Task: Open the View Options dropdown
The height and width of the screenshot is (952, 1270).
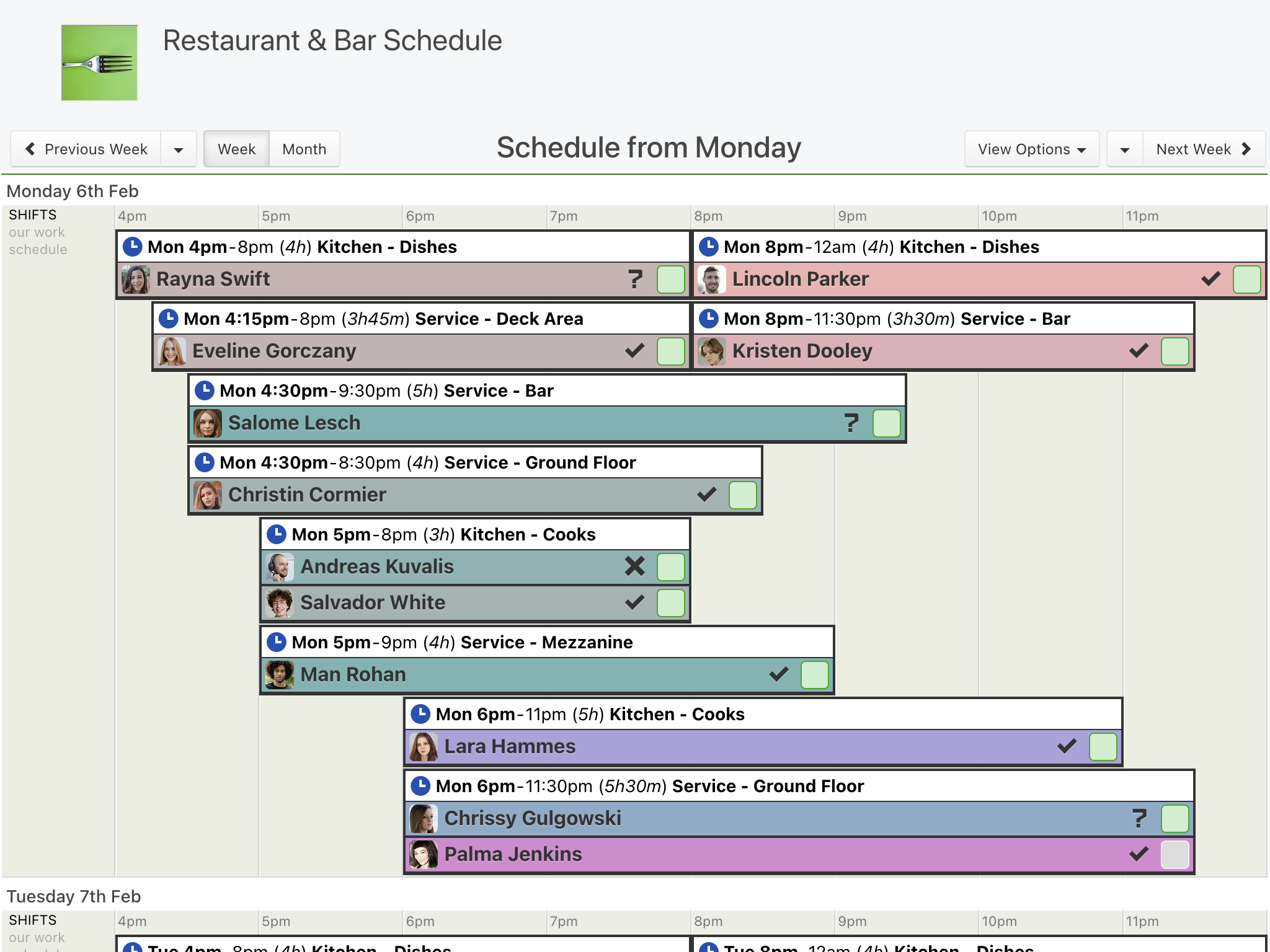Action: [x=1032, y=149]
